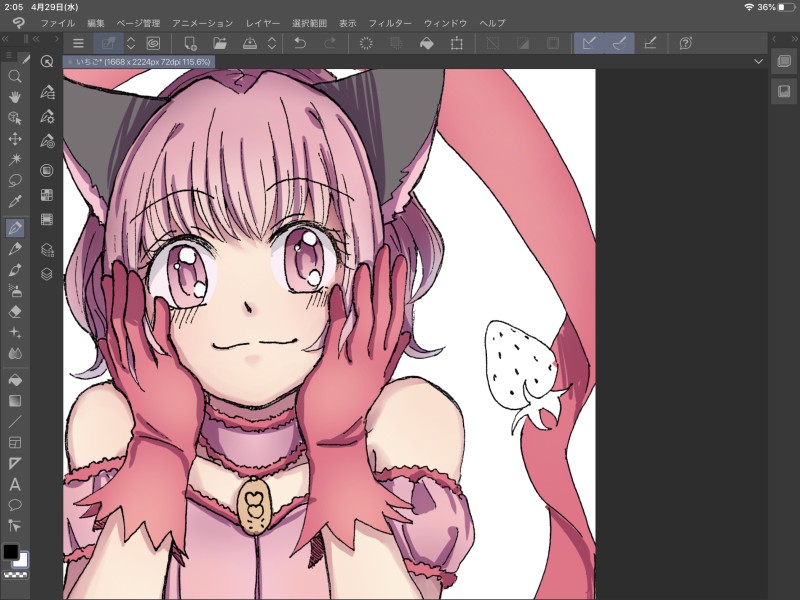
Task: Select the Auto select magic wand tool
Action: 15,160
